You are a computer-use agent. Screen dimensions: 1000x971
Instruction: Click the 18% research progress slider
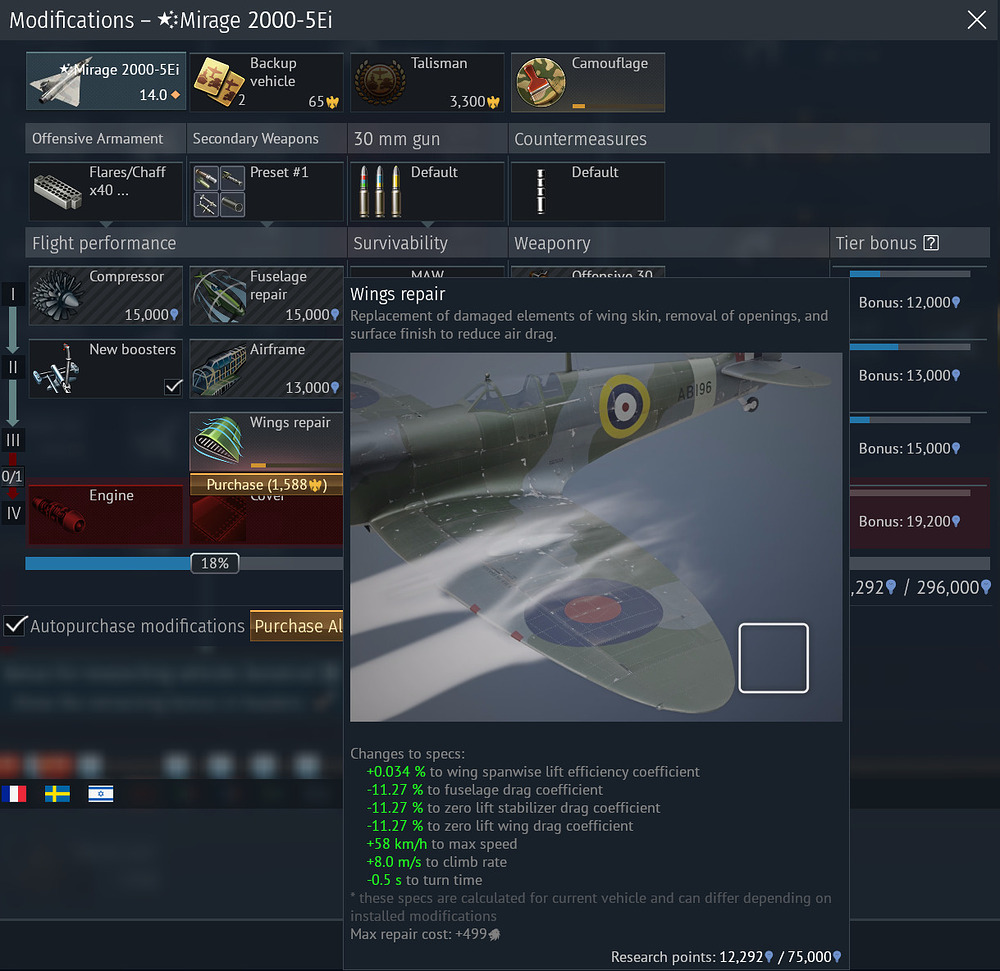click(x=215, y=563)
